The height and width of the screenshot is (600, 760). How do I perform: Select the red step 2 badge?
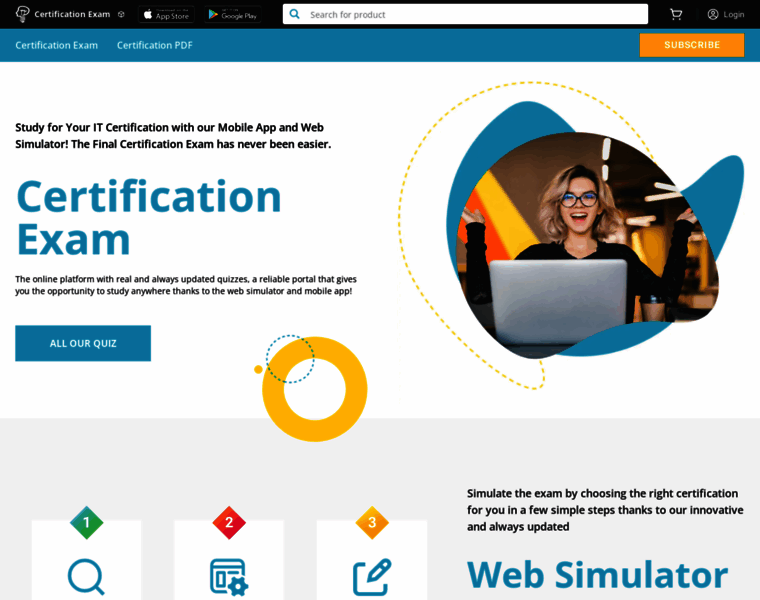click(x=229, y=522)
